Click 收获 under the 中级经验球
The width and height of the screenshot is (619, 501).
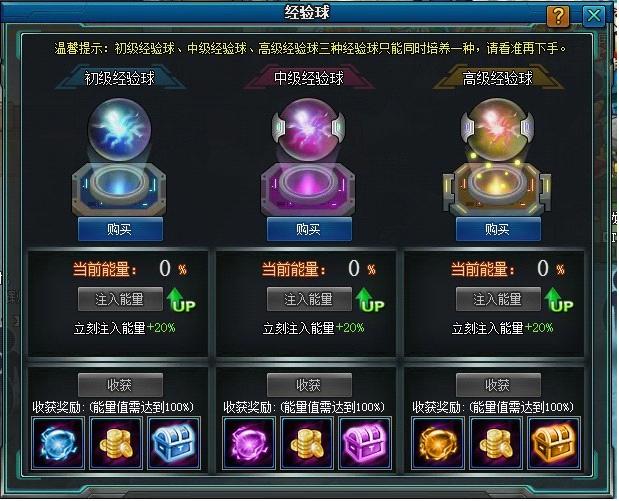309,385
